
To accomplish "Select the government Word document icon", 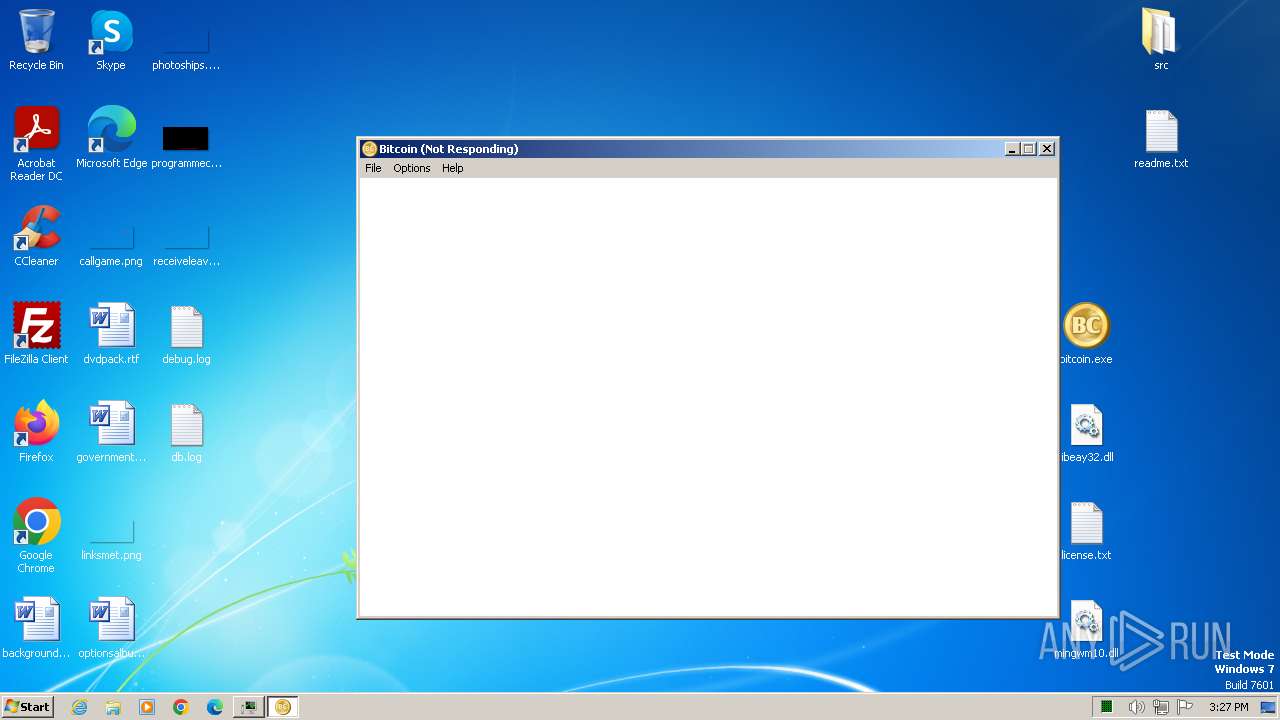I will tap(111, 432).
